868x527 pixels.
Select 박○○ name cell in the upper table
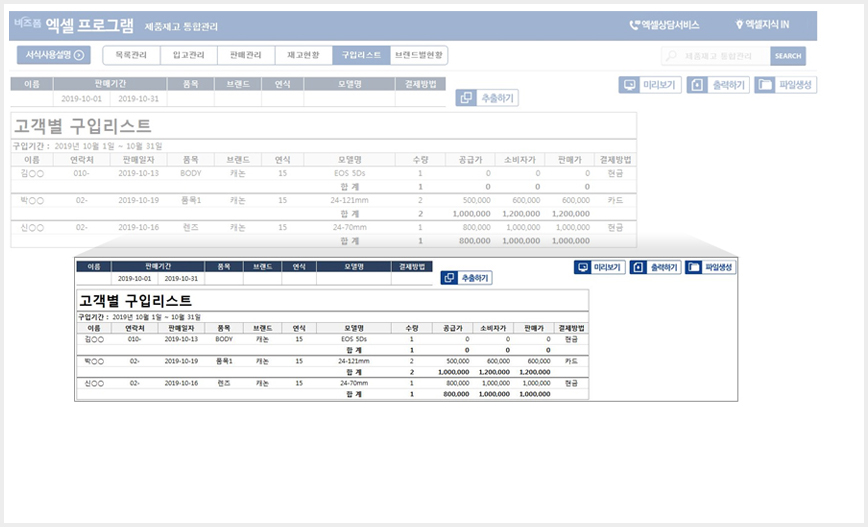[x=32, y=200]
